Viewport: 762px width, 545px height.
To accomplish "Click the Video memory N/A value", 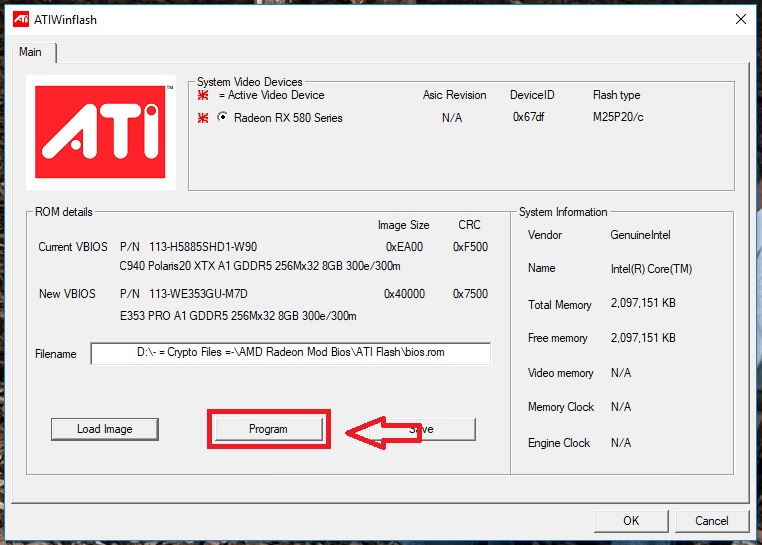I will tap(621, 373).
